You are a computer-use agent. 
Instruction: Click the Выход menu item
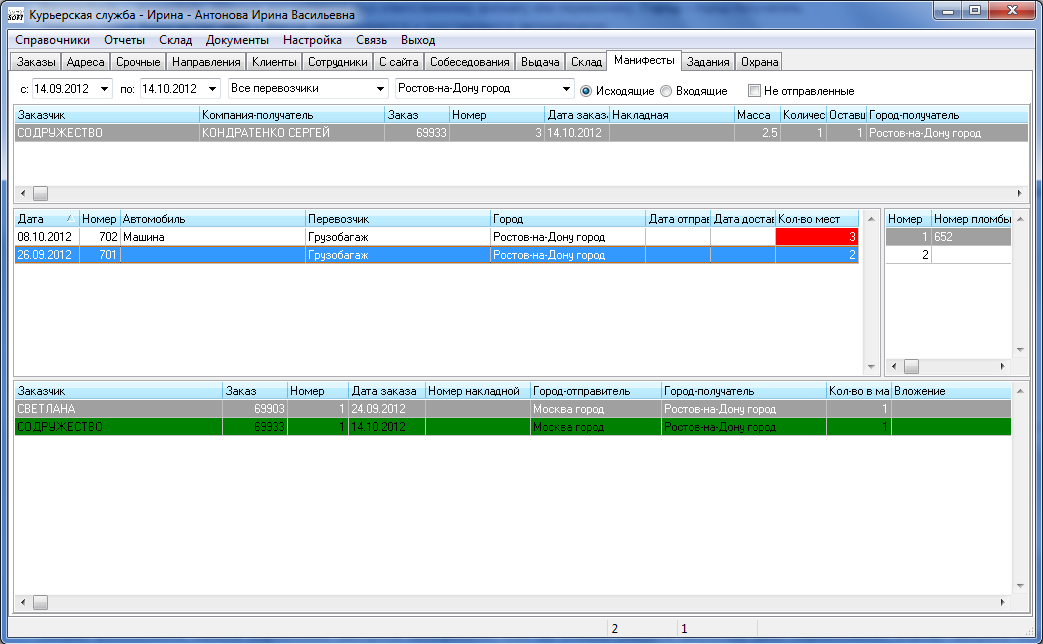pyautogui.click(x=418, y=40)
